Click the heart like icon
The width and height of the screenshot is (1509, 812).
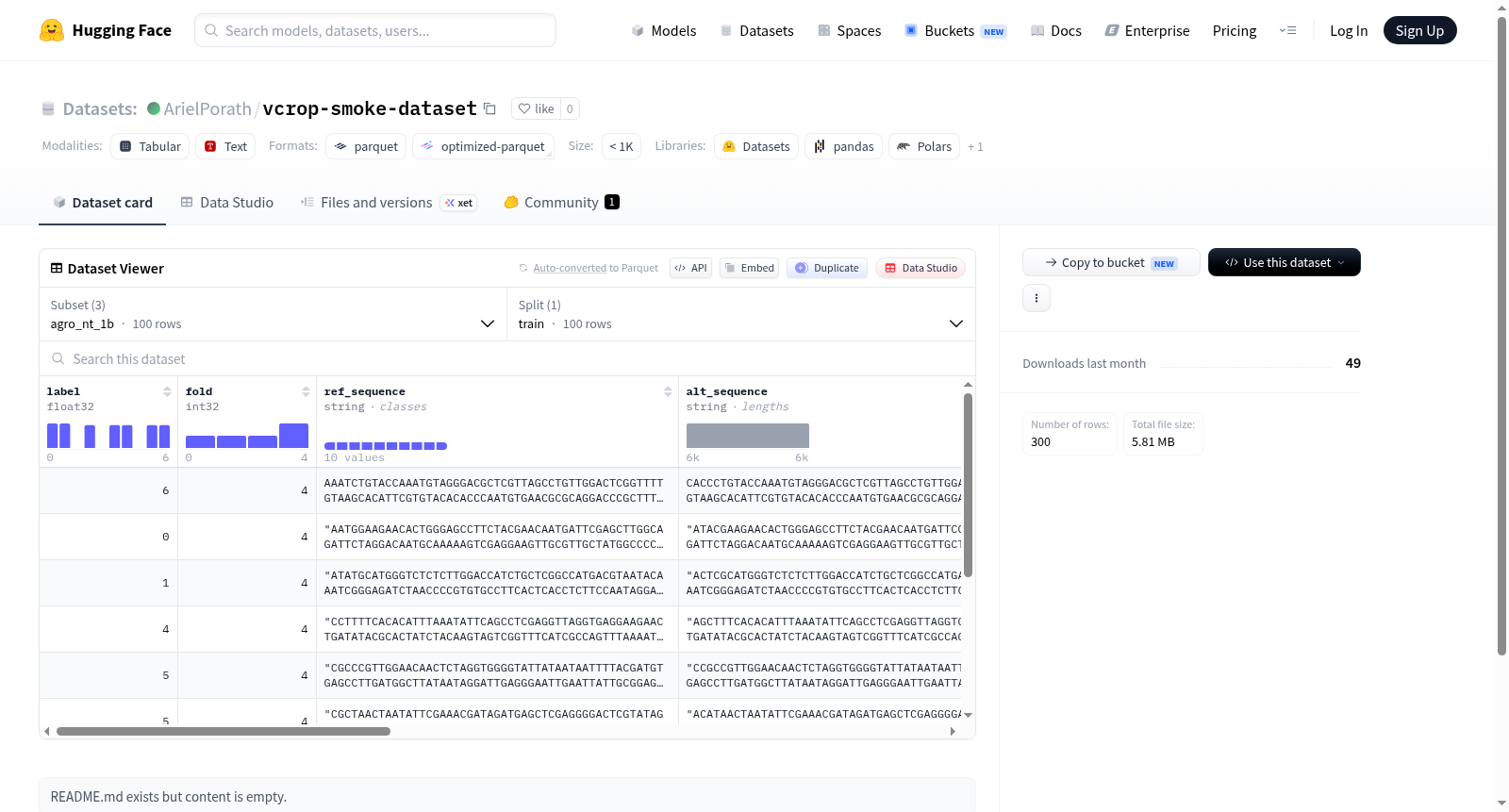pos(524,108)
